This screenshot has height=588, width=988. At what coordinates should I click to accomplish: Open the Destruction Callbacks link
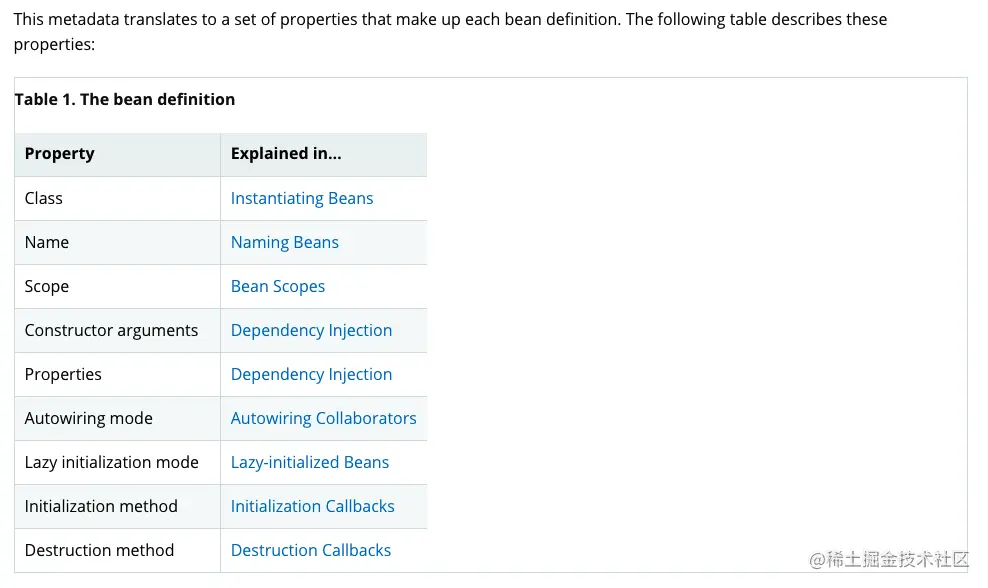(310, 550)
